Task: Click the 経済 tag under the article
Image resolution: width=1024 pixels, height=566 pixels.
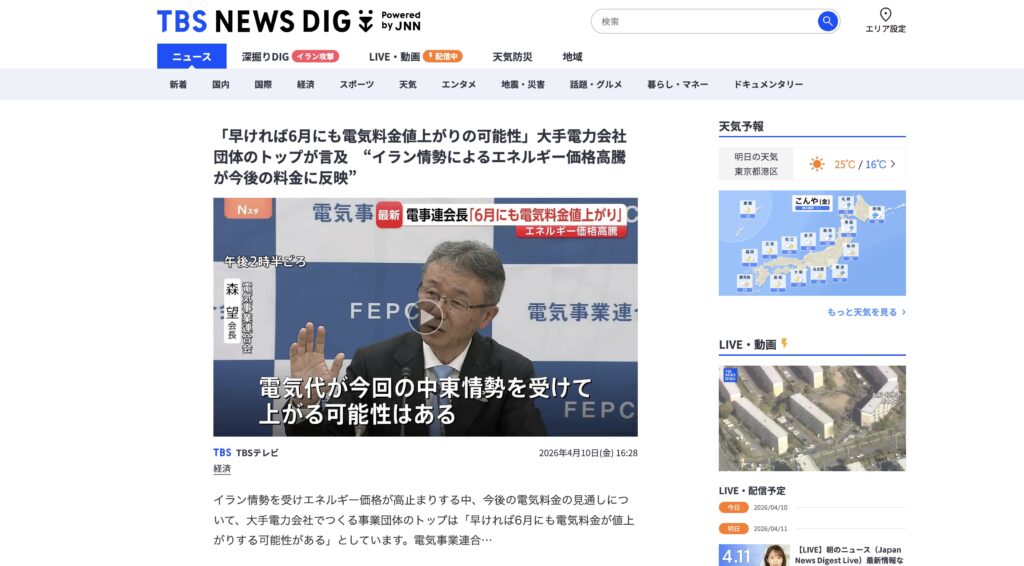Action: (222, 469)
